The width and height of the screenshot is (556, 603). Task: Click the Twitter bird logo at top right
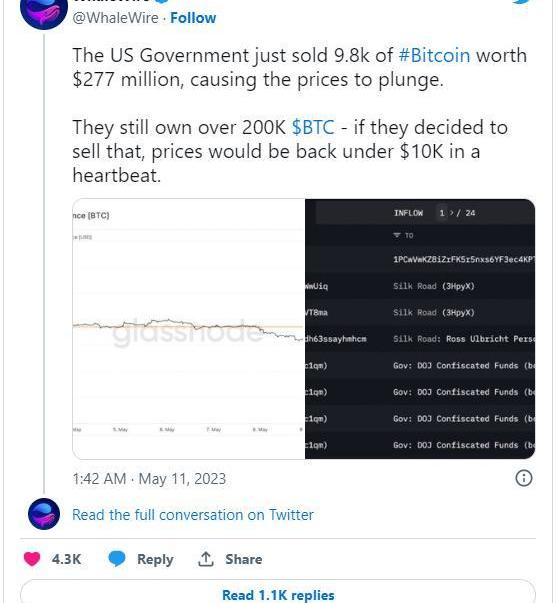pyautogui.click(x=522, y=2)
